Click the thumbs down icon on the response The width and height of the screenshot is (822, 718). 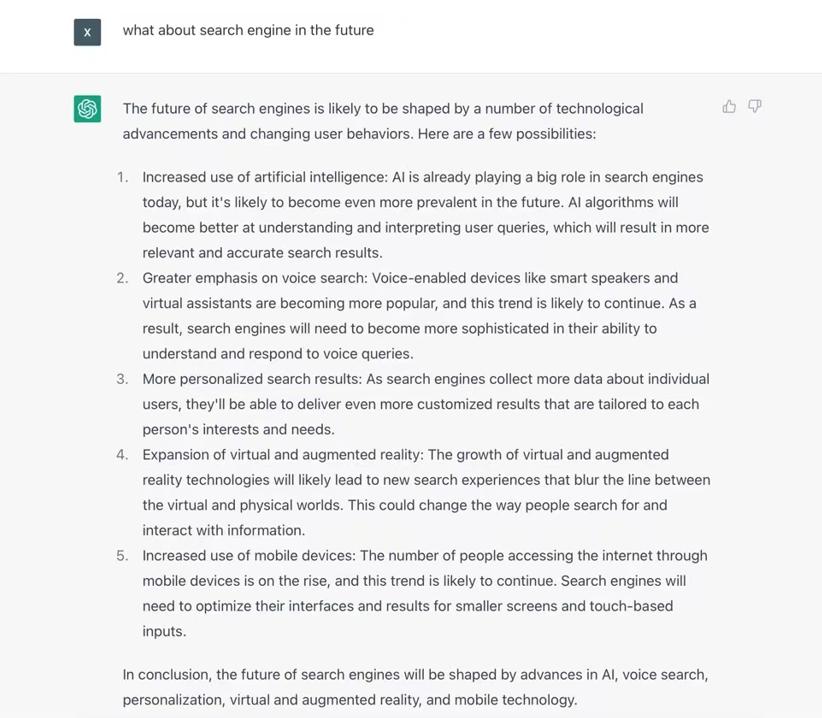pyautogui.click(x=755, y=107)
